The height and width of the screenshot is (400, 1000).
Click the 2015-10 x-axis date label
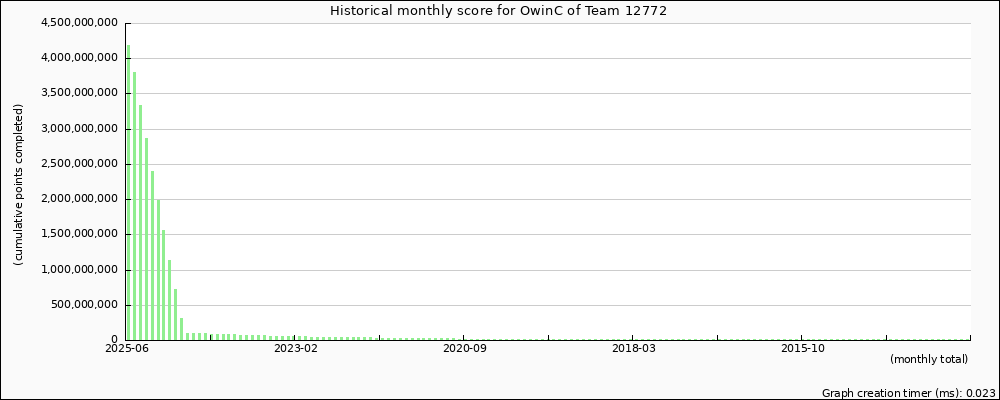802,348
